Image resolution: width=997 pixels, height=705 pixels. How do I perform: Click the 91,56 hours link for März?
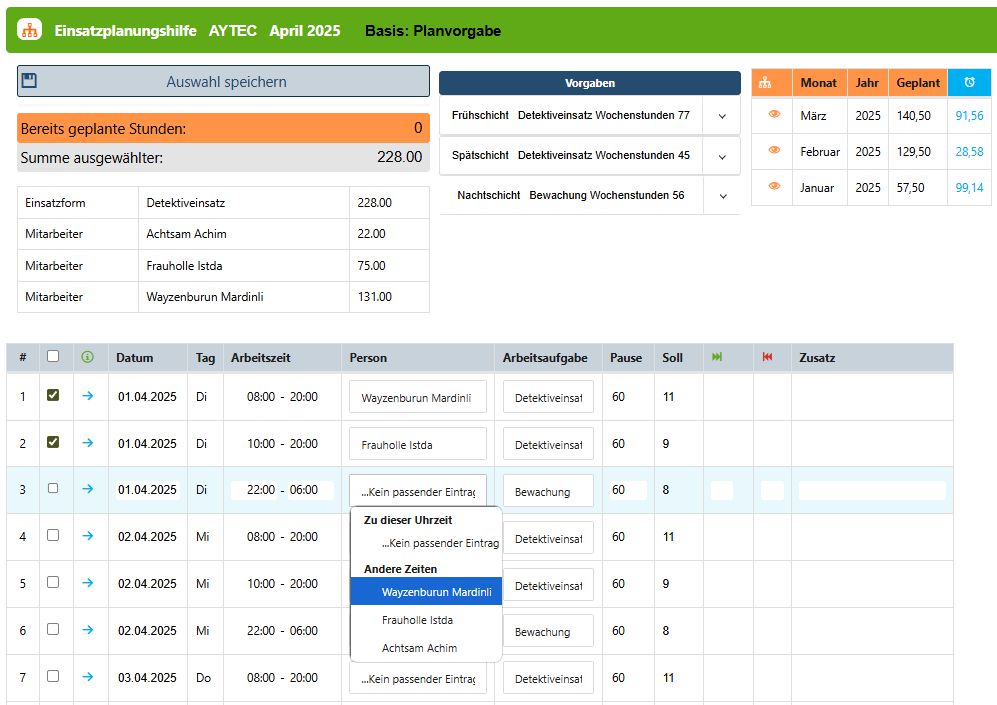[x=969, y=116]
